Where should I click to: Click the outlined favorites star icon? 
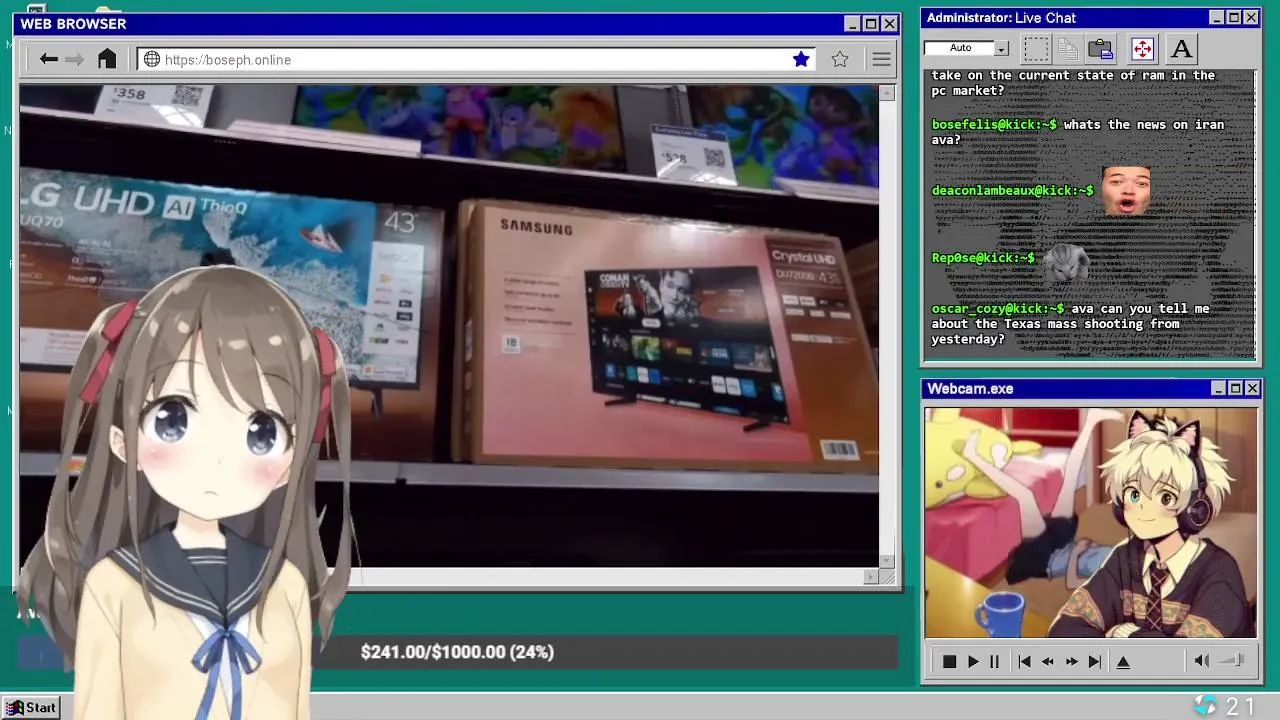(840, 60)
